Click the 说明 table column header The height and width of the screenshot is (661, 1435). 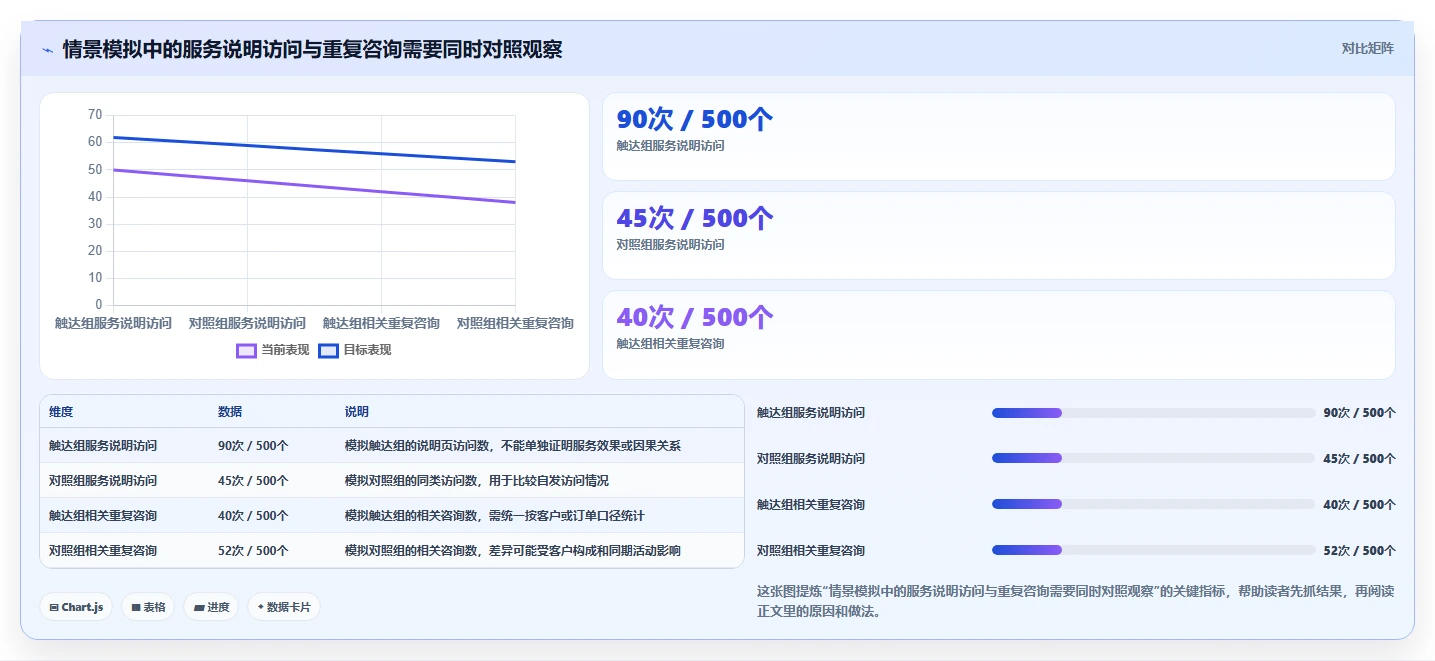click(357, 412)
